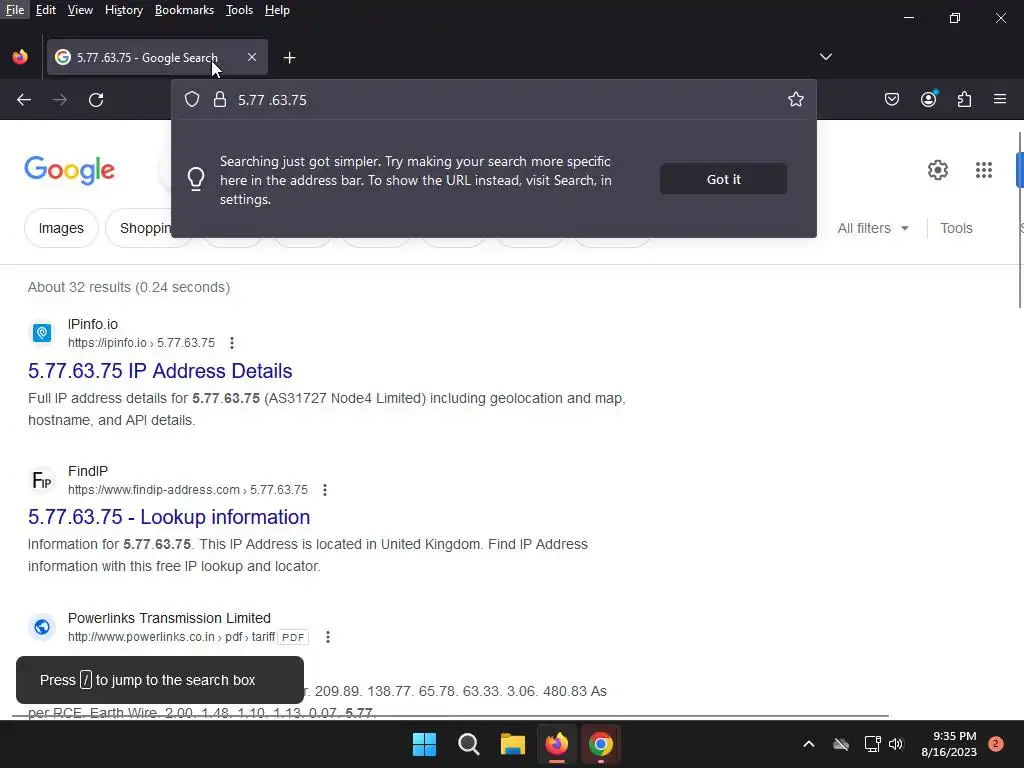Viewport: 1024px width, 768px height.
Task: Open the Firefox hamburger application menu
Action: pyautogui.click(x=1000, y=99)
